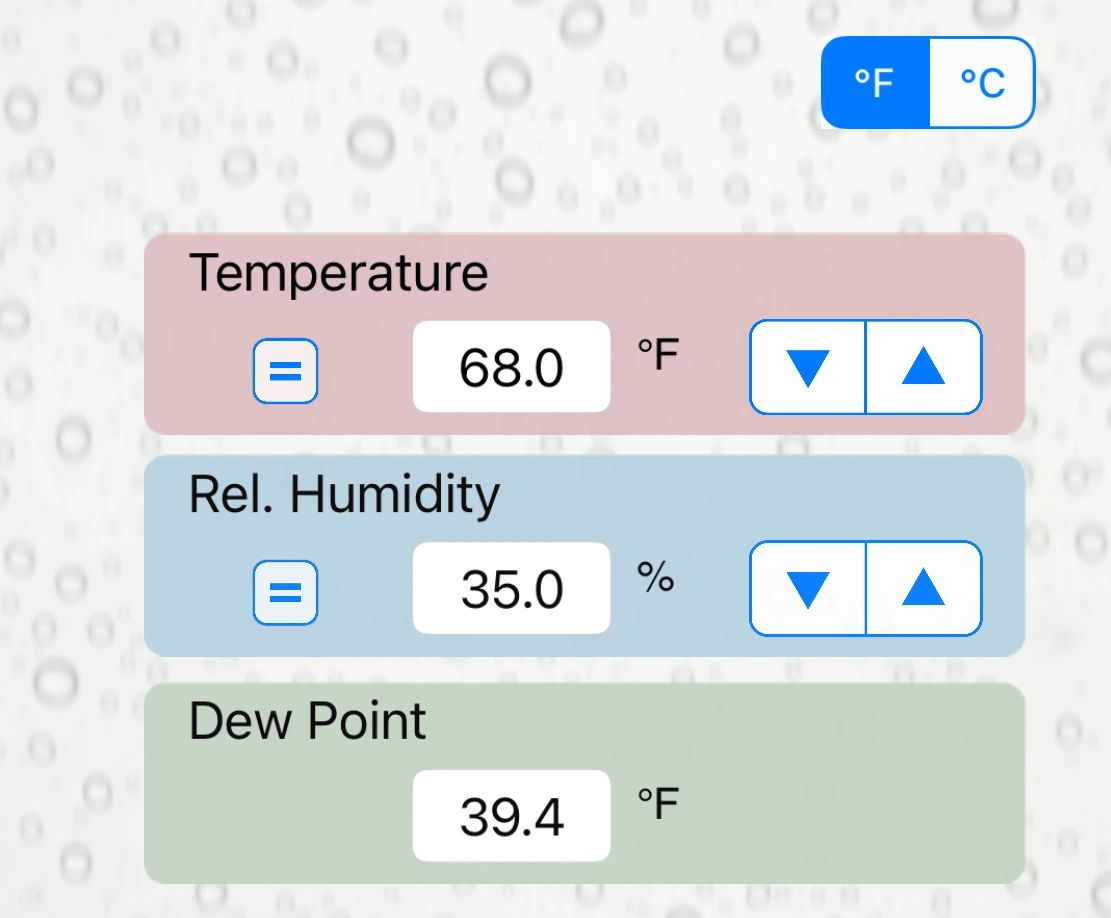
Task: Increase temperature using the stepper
Action: click(922, 367)
